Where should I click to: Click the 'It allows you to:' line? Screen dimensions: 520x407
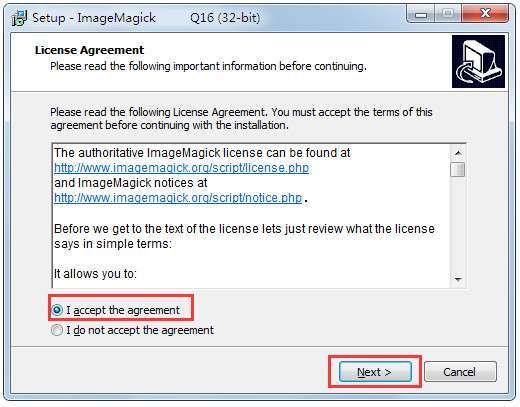[x=95, y=274]
